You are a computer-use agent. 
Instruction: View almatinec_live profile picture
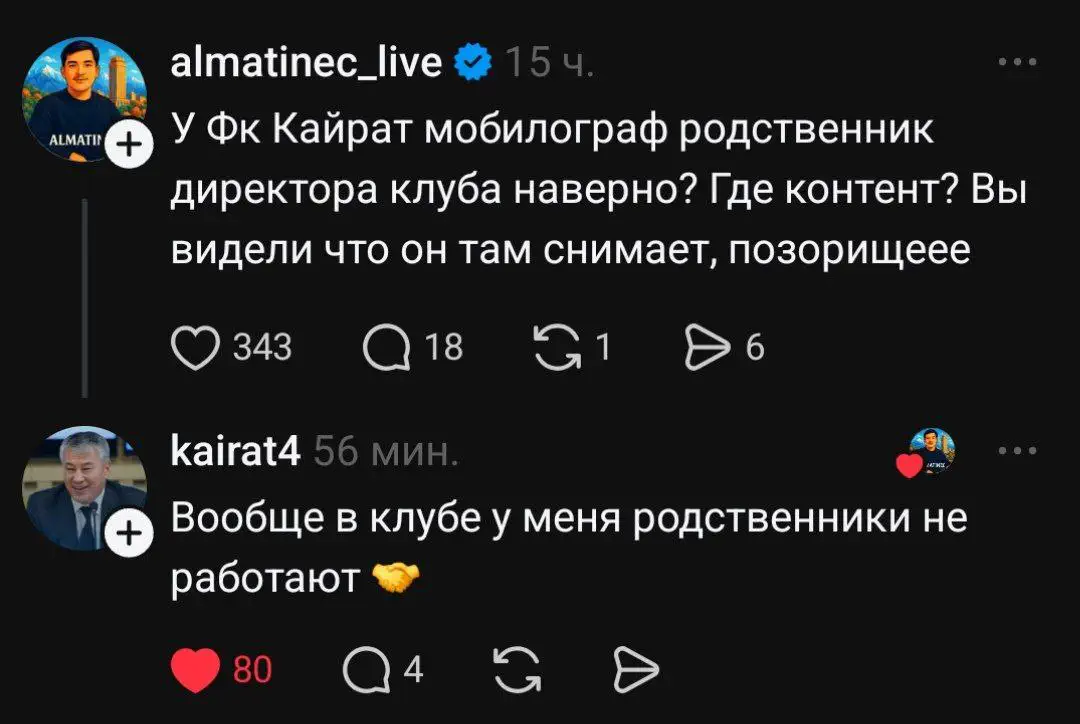(x=84, y=99)
